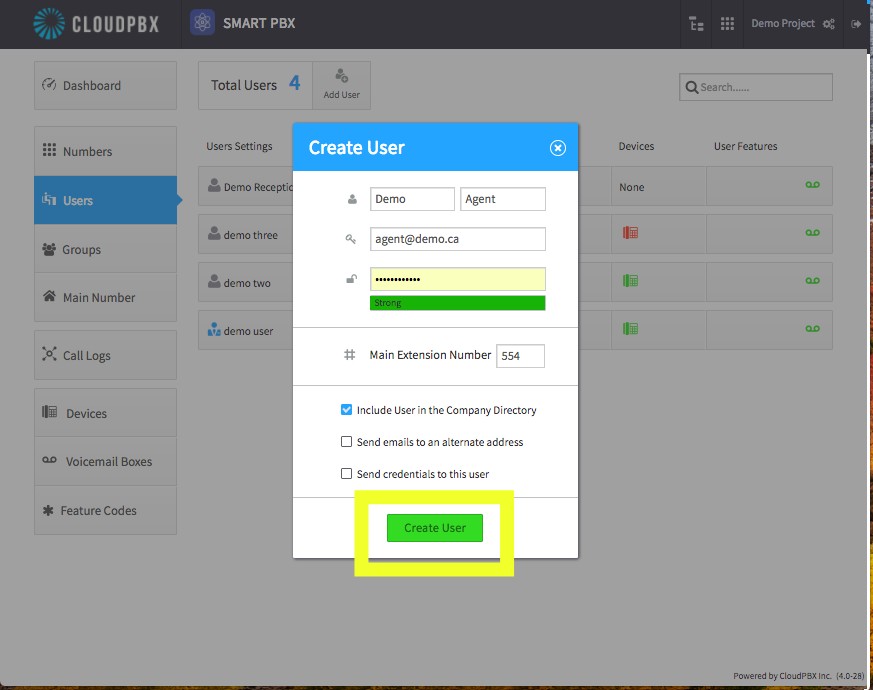
Task: Click the voicemail icon on demo user row
Action: [x=812, y=329]
